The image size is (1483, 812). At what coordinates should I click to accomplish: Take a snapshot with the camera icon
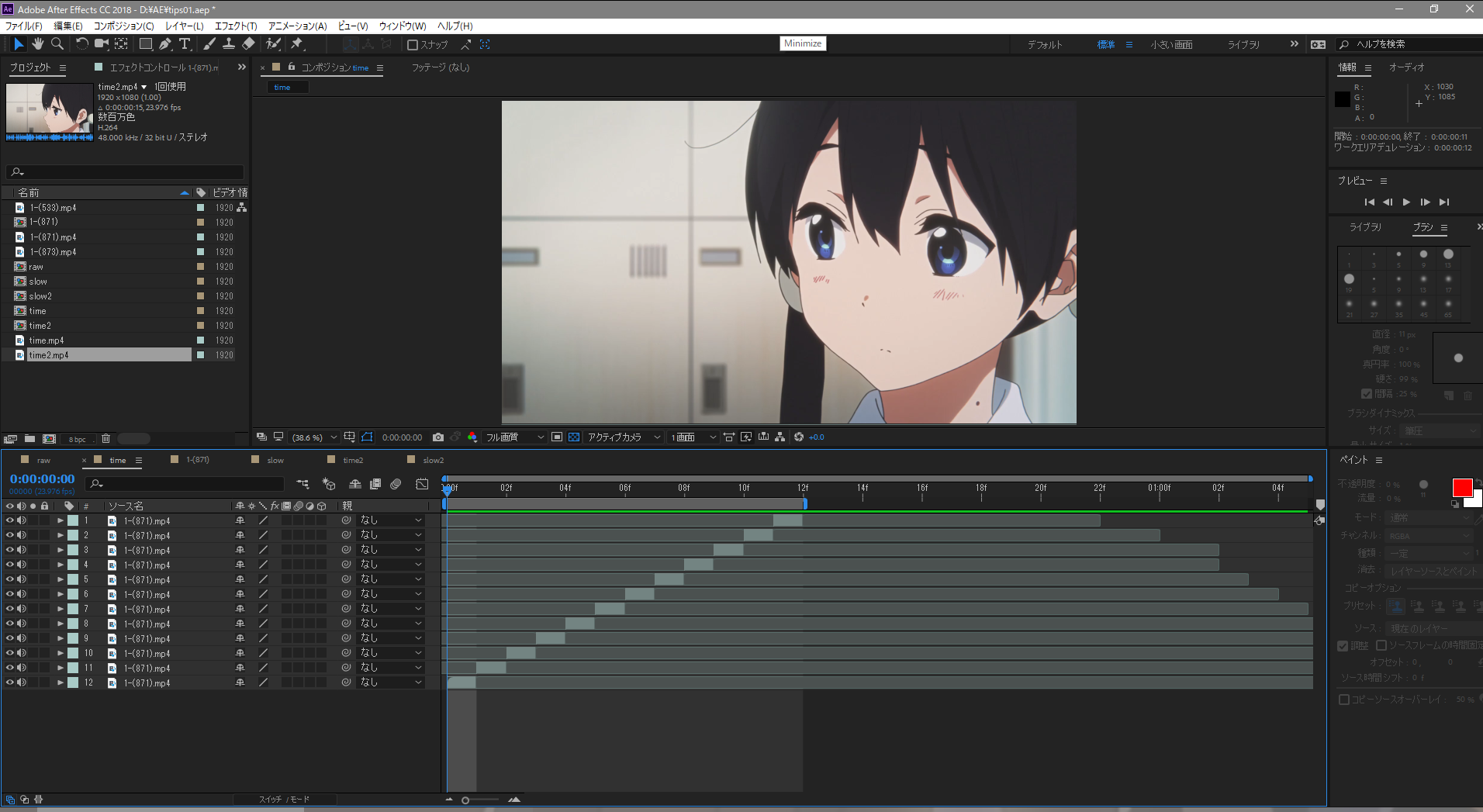click(437, 437)
